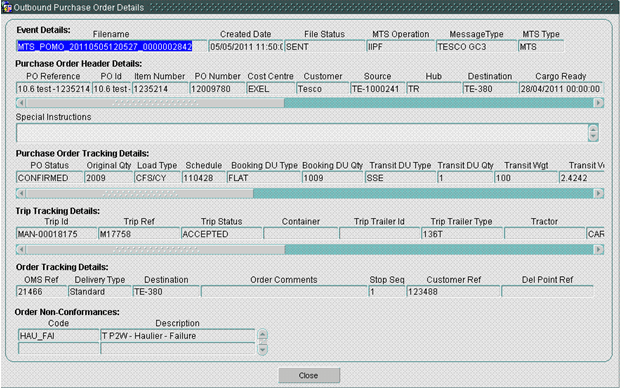Click the OMS Ref field 21466

[41, 292]
